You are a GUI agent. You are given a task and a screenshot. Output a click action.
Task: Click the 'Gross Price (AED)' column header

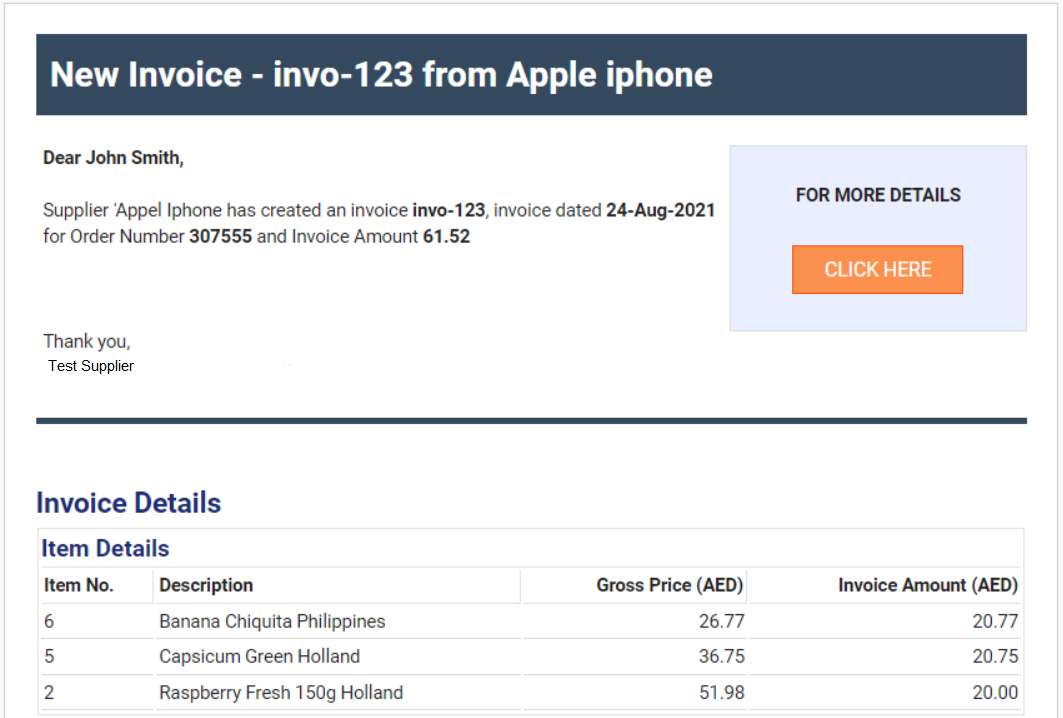(670, 585)
